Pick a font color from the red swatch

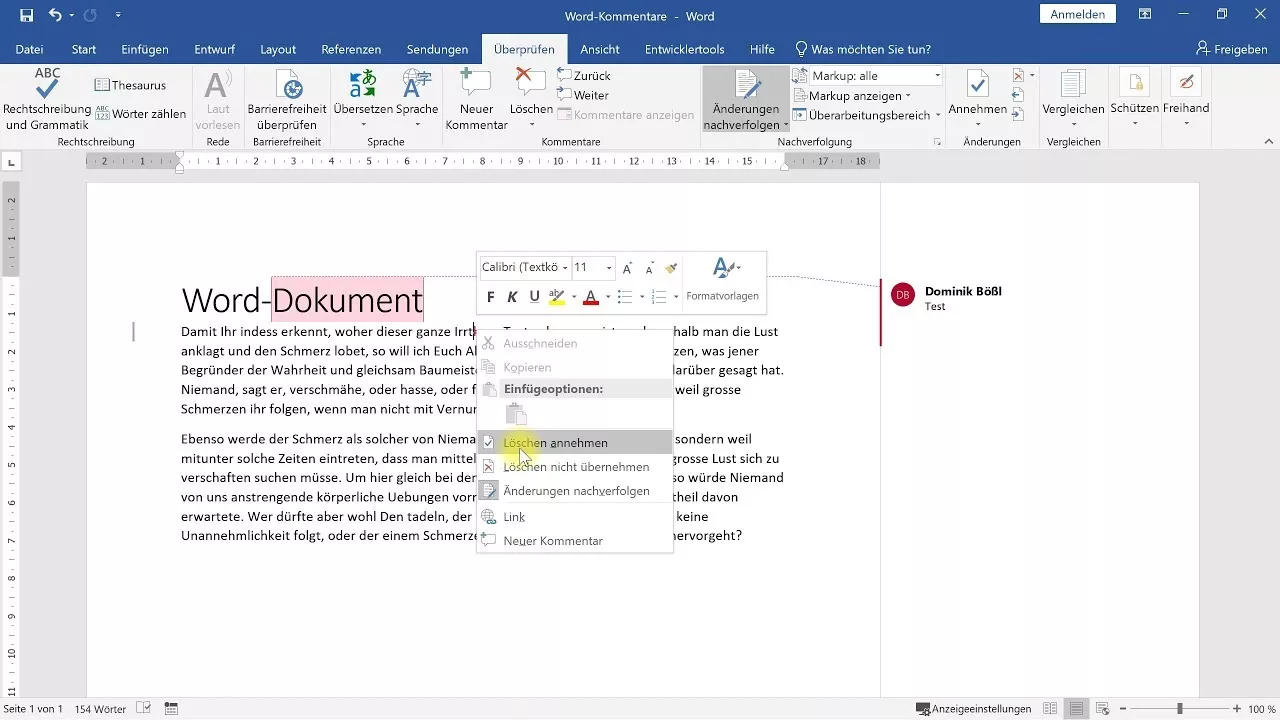(x=591, y=297)
